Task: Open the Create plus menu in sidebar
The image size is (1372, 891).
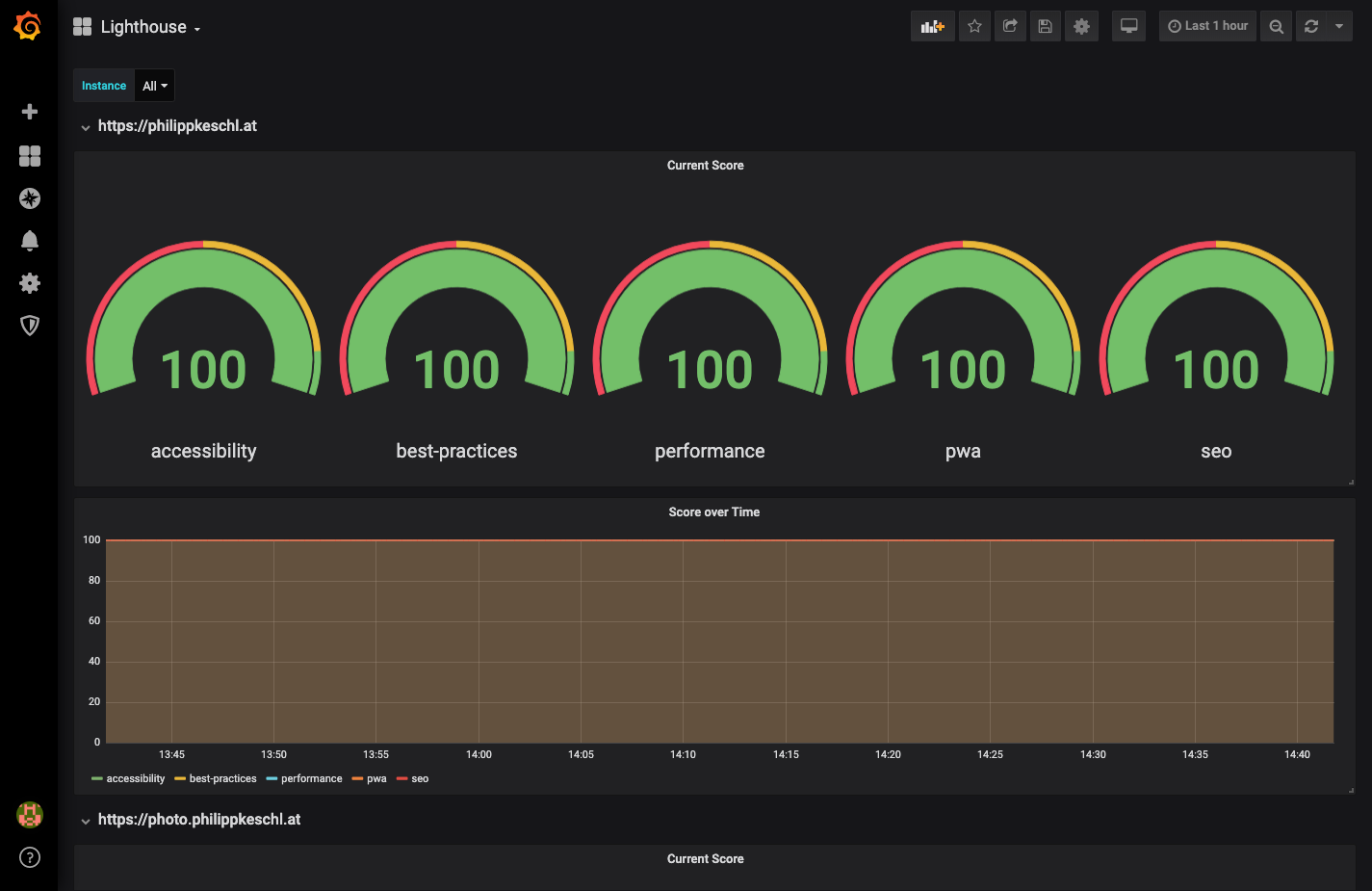Action: click(x=30, y=112)
